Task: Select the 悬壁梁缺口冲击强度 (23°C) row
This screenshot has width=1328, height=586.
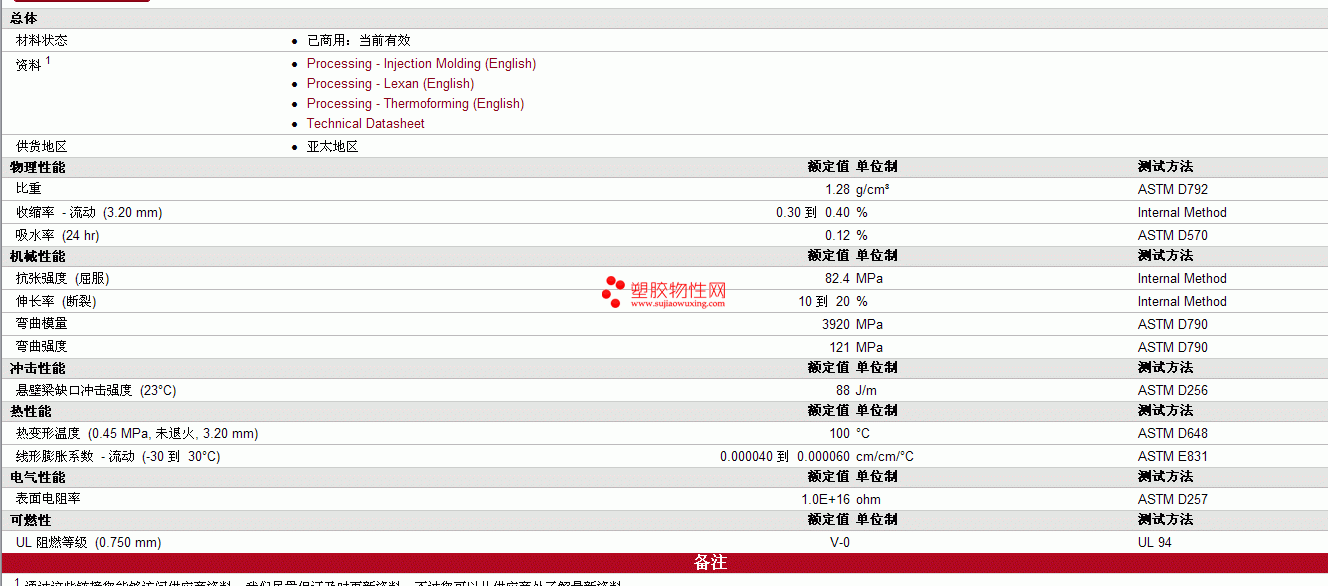Action: point(664,390)
